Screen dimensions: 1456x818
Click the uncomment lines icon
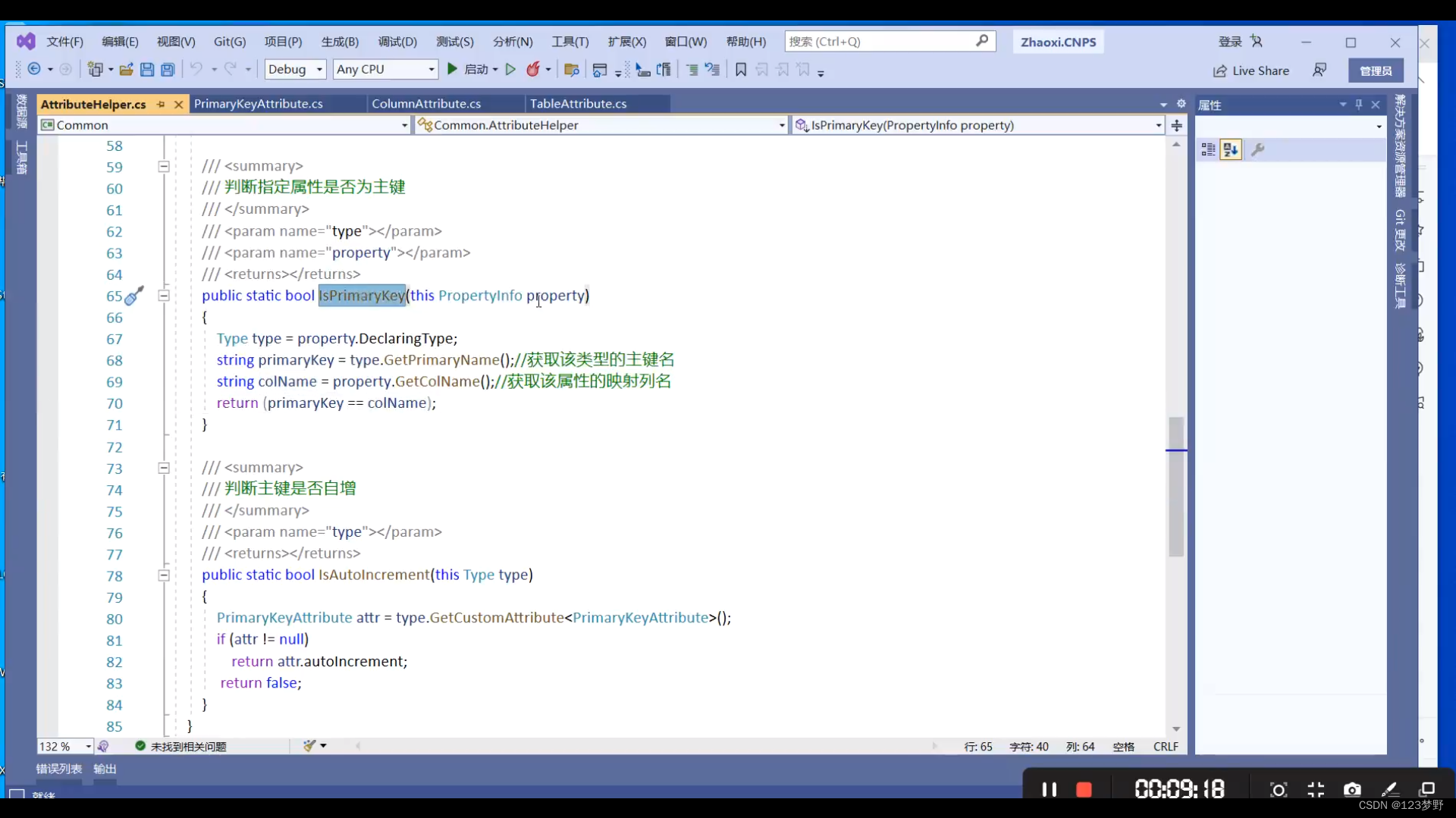tap(712, 70)
